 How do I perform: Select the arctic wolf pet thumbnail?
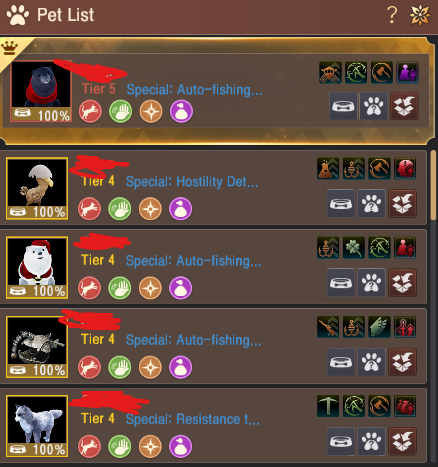[37, 426]
